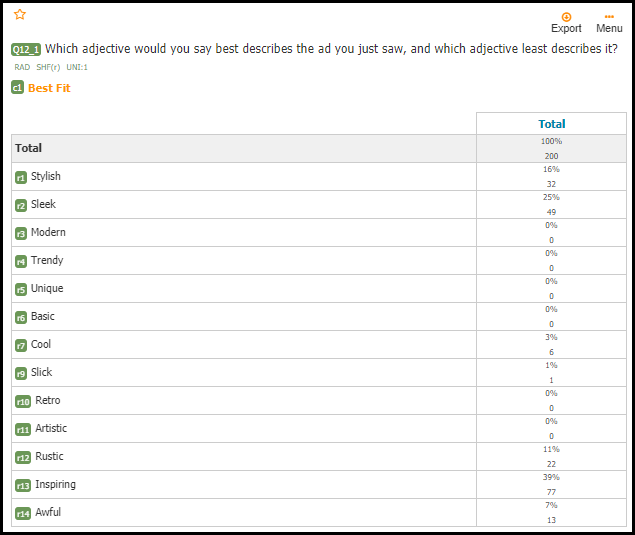The width and height of the screenshot is (635, 535).
Task: Open the three-dot Menu icon
Action: (609, 17)
